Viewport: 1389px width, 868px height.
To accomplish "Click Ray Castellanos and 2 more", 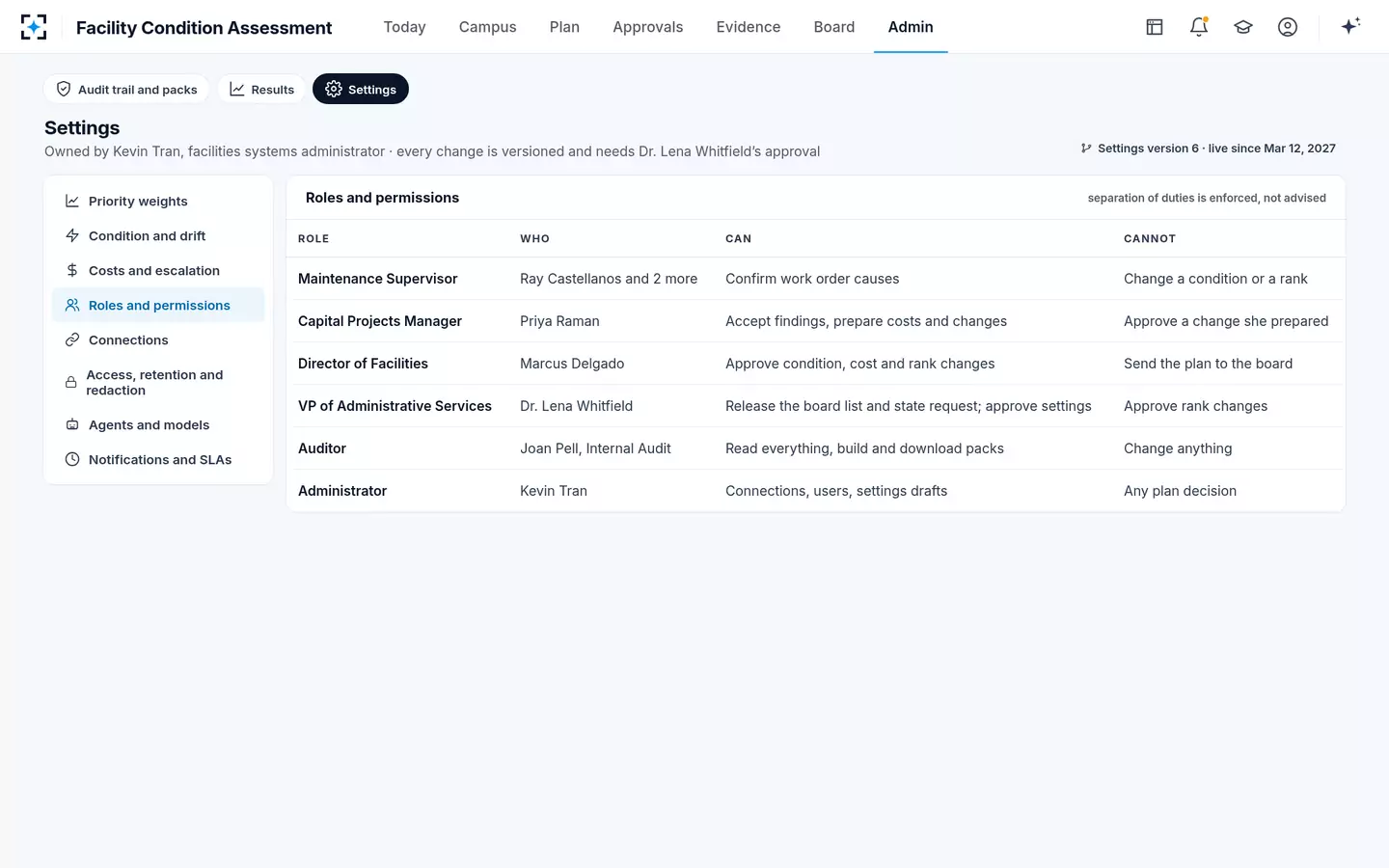I will point(609,279).
